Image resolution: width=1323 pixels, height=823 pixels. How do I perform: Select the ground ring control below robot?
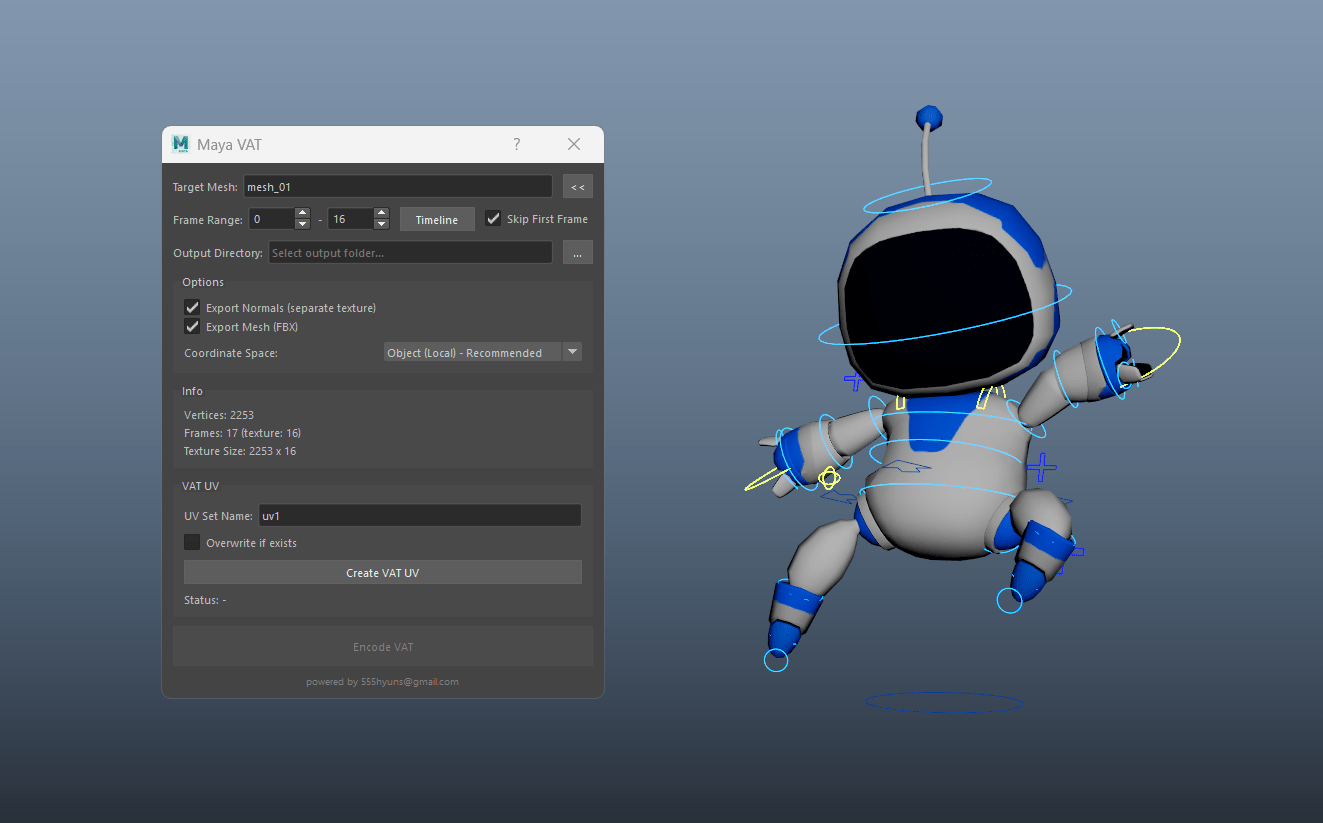(944, 703)
